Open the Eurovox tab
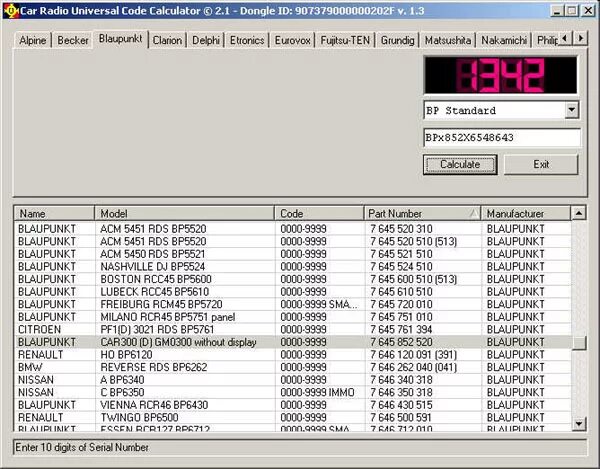 (292, 40)
